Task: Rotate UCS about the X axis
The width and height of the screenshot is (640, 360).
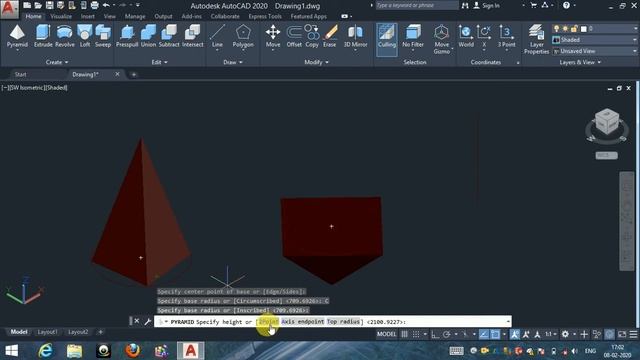Action: pos(484,36)
